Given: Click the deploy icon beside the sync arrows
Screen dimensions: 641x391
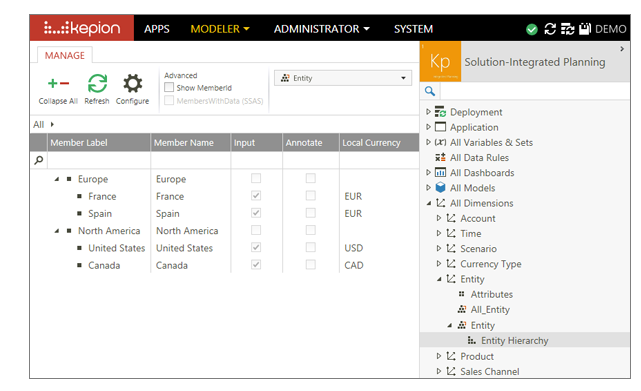Looking at the screenshot, I should click(x=567, y=29).
